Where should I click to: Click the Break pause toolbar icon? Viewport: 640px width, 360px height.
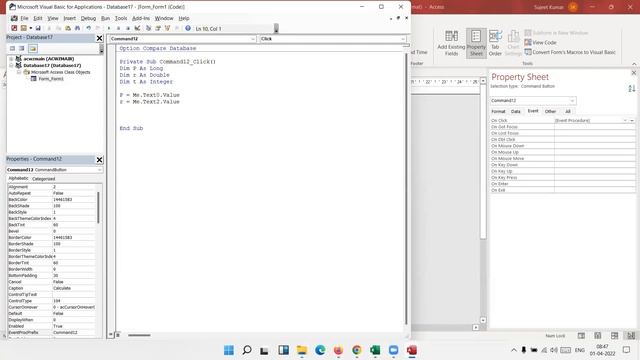pos(118,28)
